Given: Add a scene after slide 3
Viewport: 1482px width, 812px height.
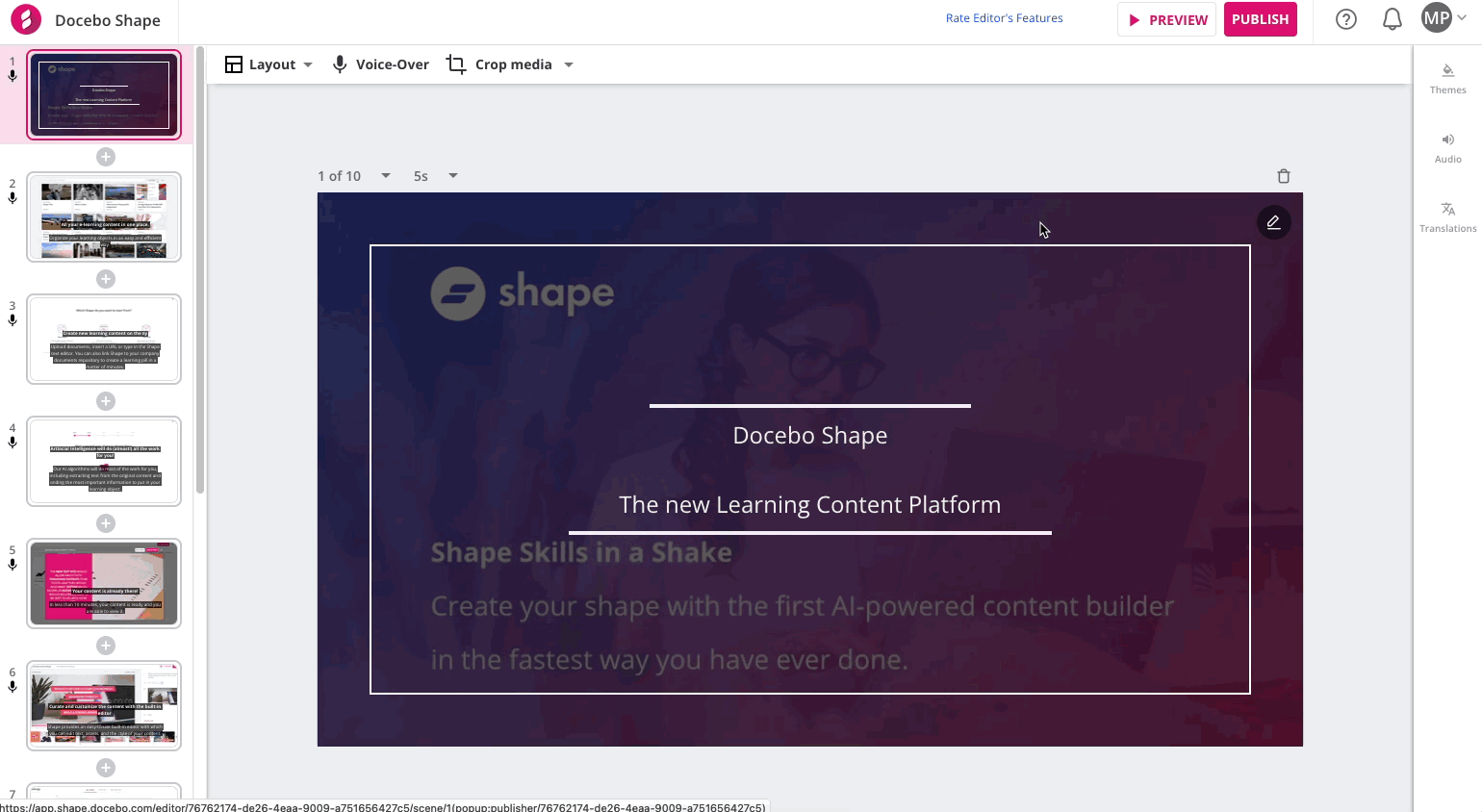Looking at the screenshot, I should point(106,401).
